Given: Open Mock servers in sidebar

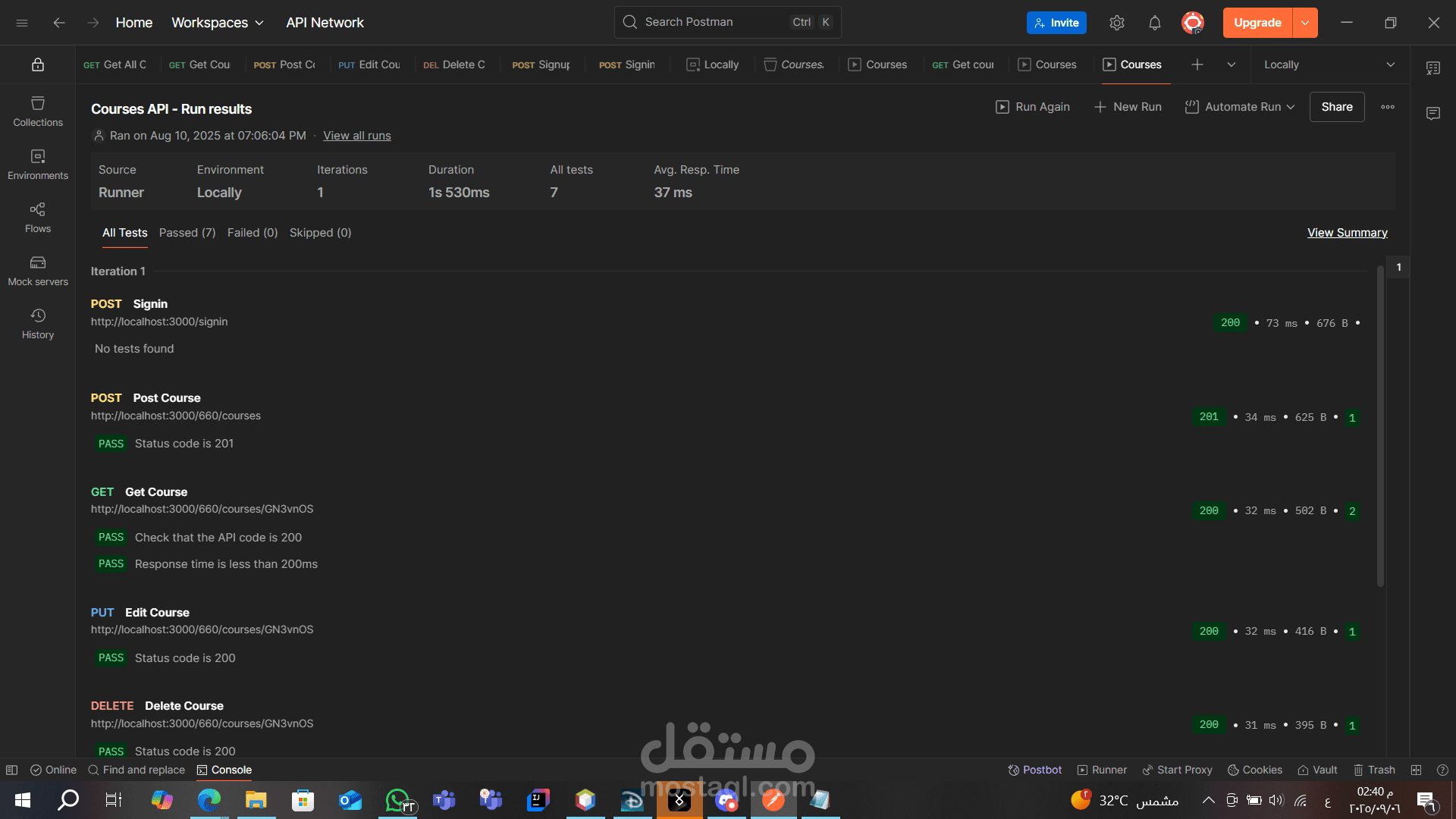Looking at the screenshot, I should coord(38,270).
